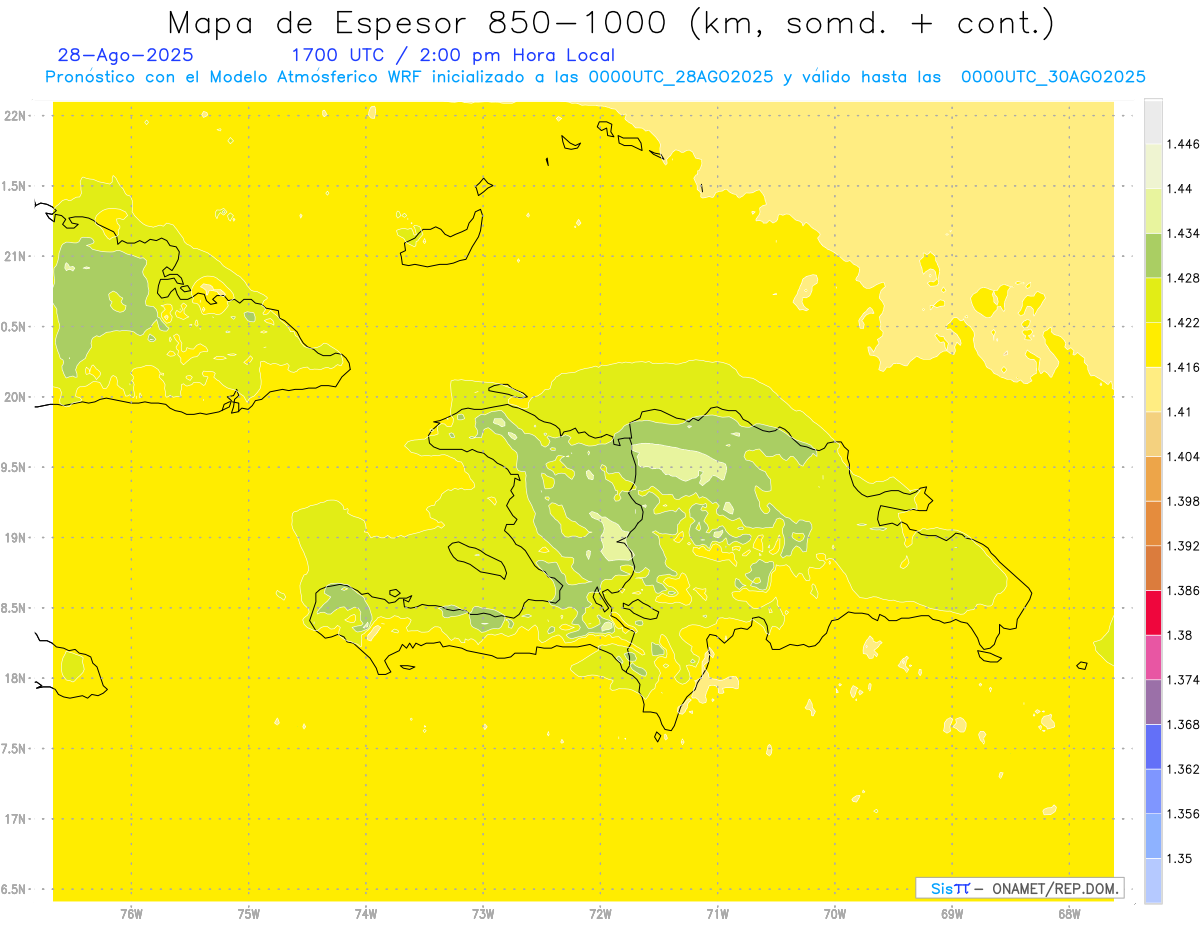Click the 72W longitude axis label
The image size is (1200, 927).
click(x=600, y=913)
